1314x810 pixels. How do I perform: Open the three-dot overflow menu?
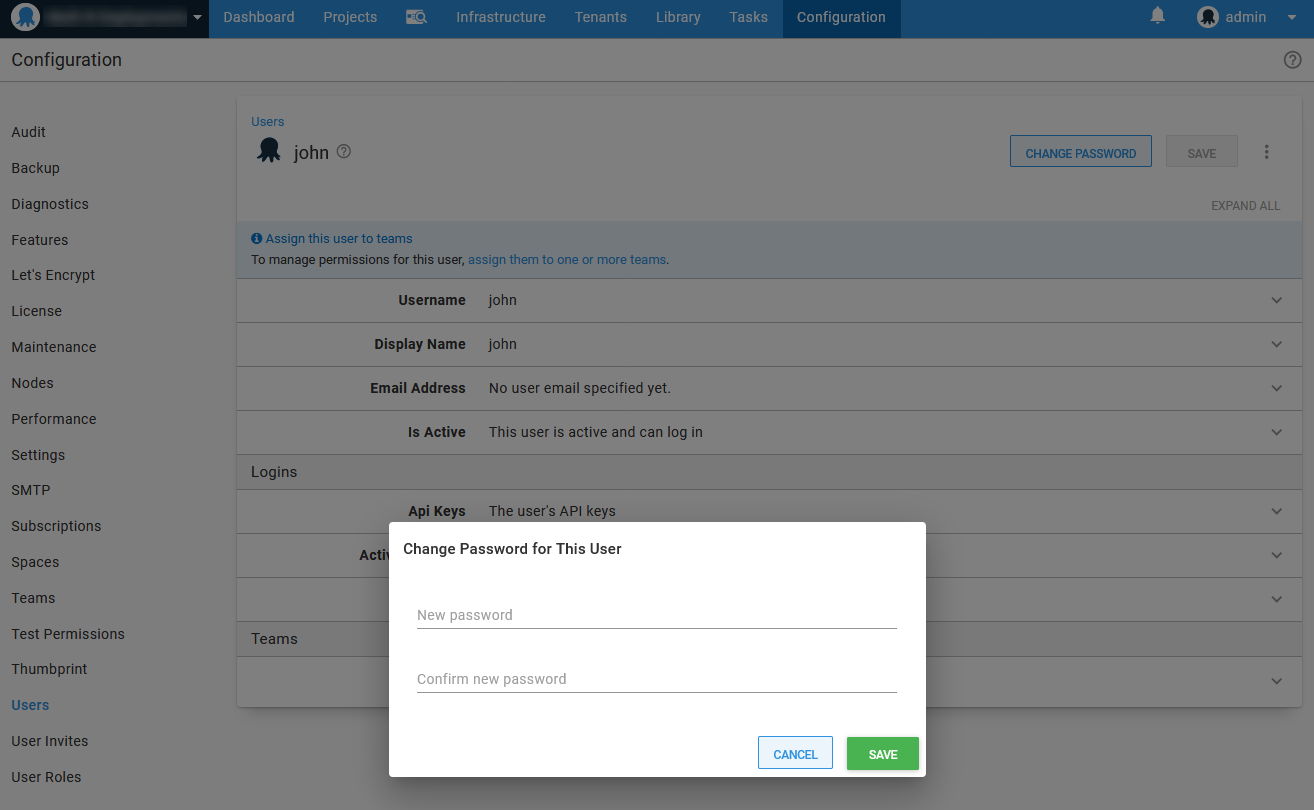(x=1266, y=152)
